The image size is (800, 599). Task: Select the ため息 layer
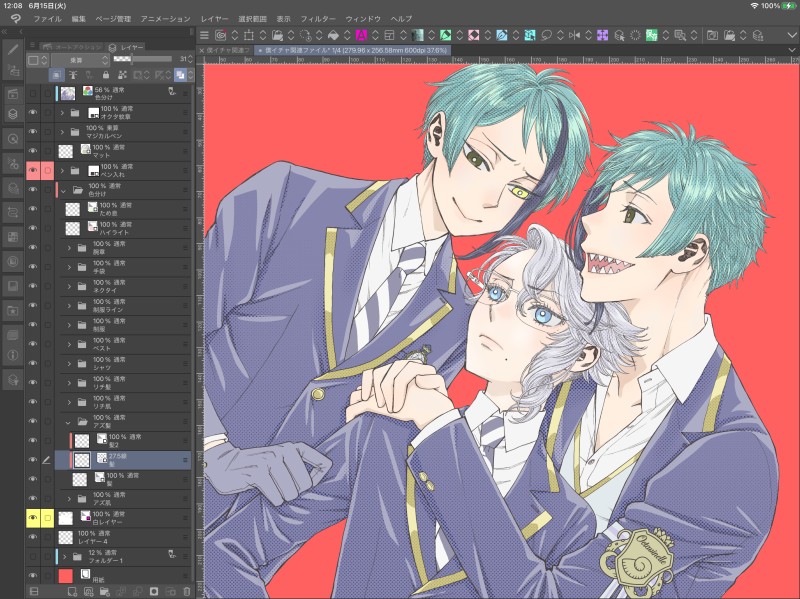pyautogui.click(x=122, y=209)
